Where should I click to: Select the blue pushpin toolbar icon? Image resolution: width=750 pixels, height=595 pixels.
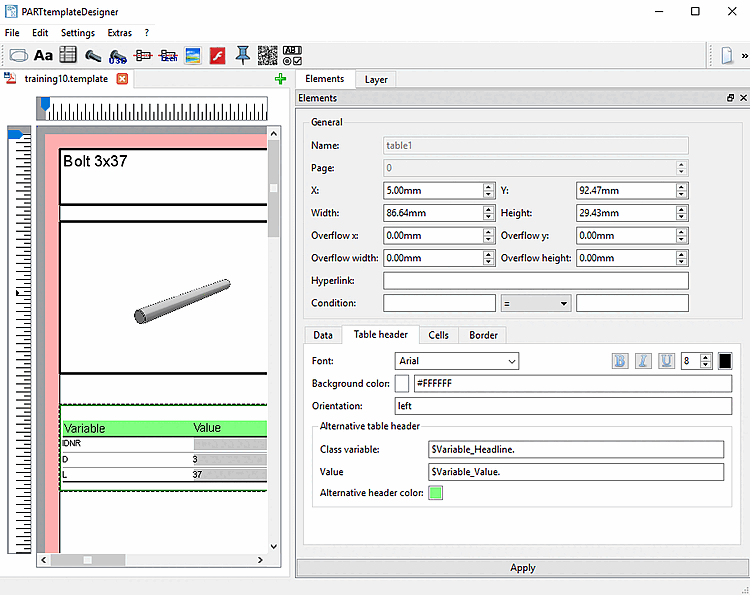click(x=243, y=55)
